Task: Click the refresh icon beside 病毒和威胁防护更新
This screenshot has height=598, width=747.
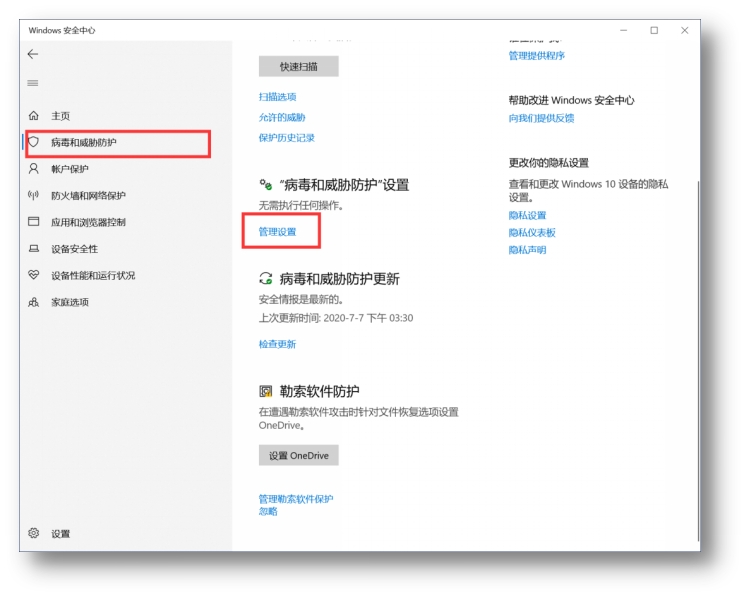Action: point(266,278)
